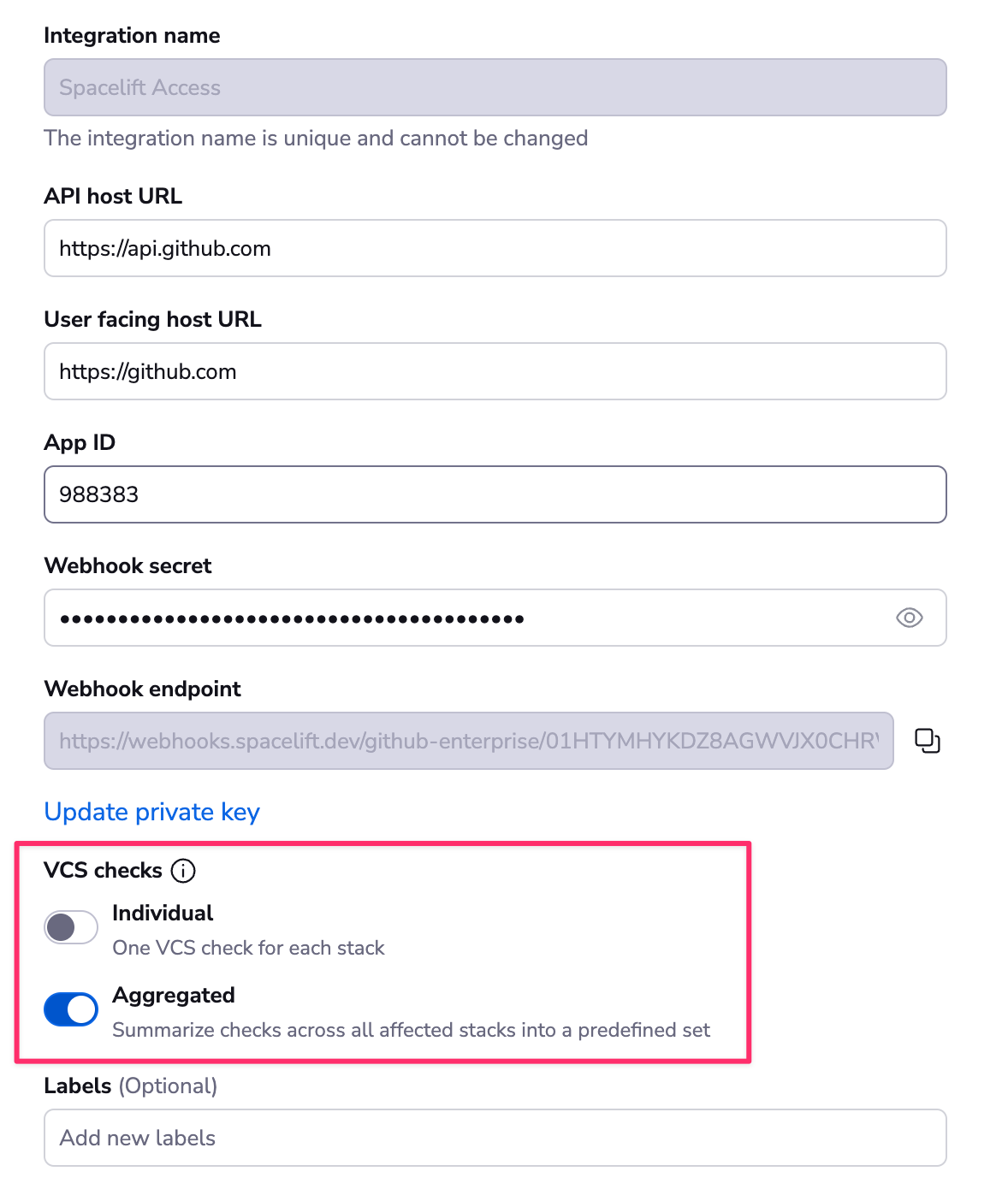Open the Update private key link
This screenshot has width=1008, height=1189.
pyautogui.click(x=151, y=812)
